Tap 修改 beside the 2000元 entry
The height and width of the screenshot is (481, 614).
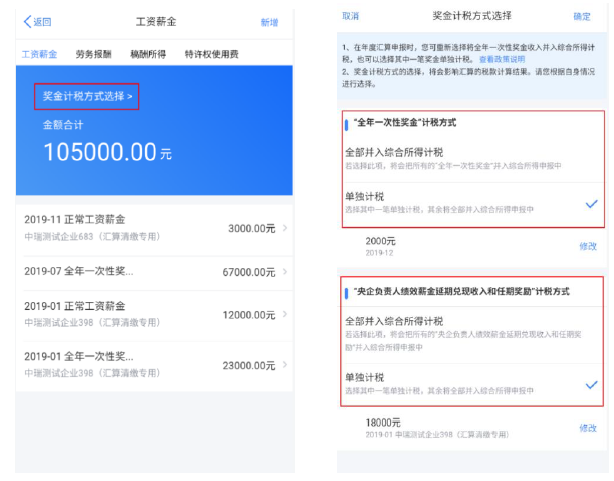(x=588, y=246)
